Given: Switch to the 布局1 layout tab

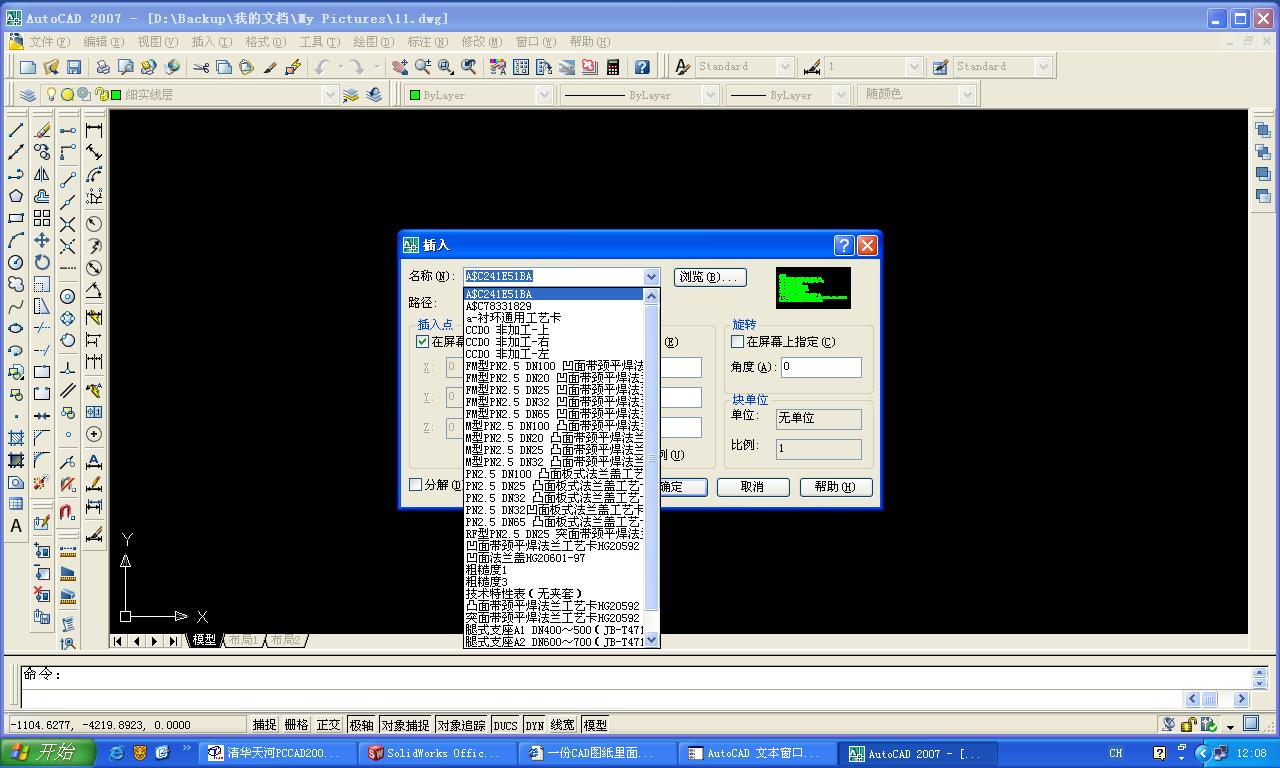Looking at the screenshot, I should [x=243, y=640].
